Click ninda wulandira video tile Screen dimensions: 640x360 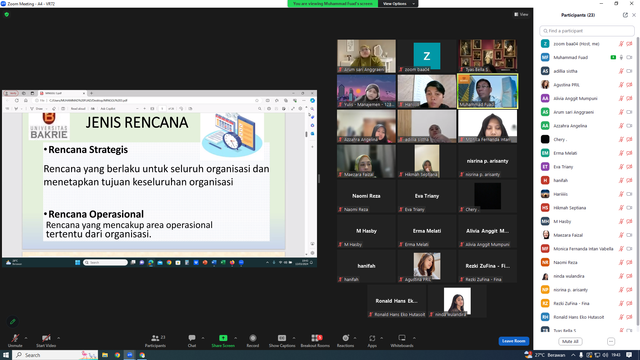(457, 301)
